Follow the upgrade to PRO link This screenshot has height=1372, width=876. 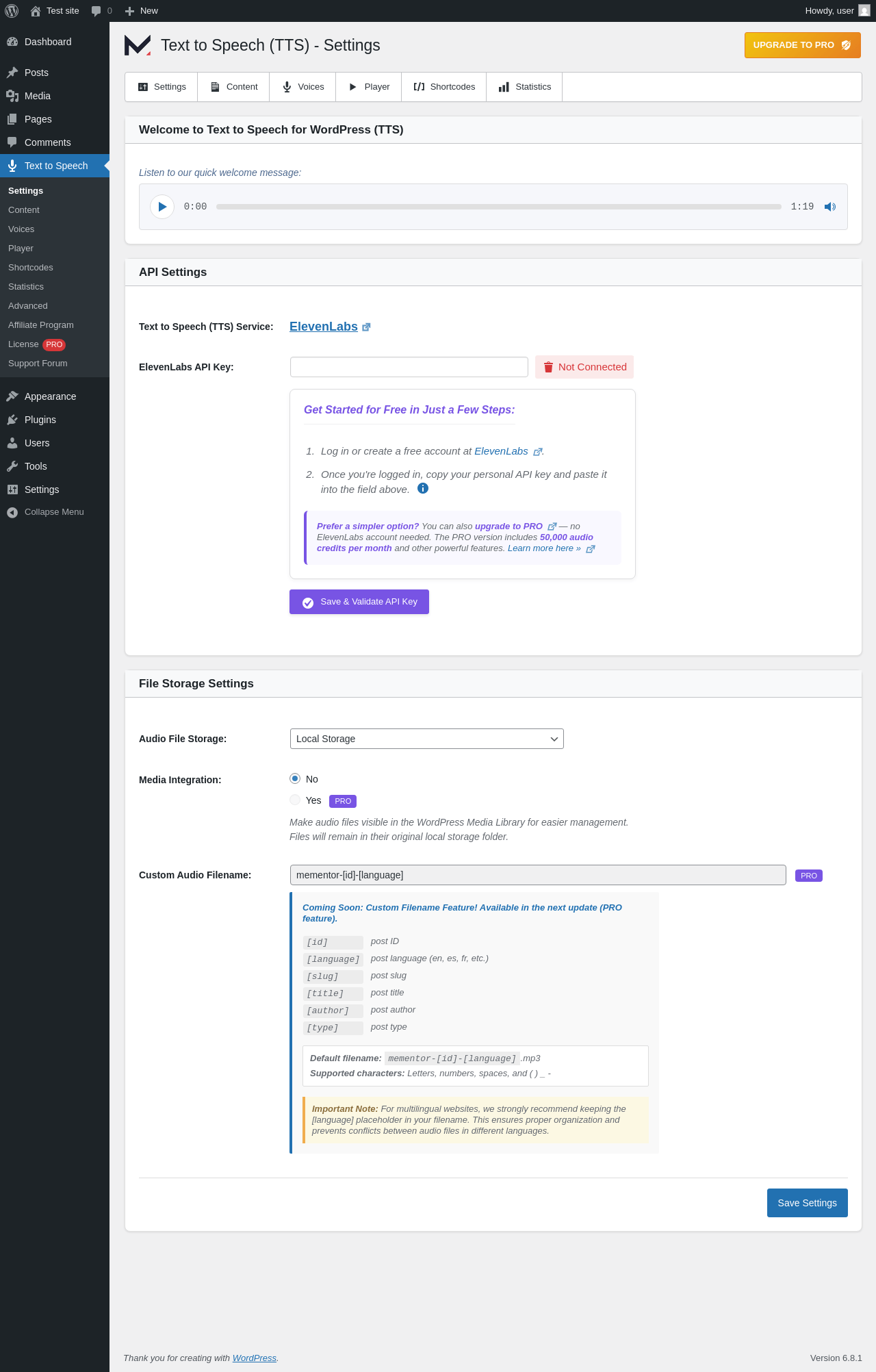tap(508, 526)
